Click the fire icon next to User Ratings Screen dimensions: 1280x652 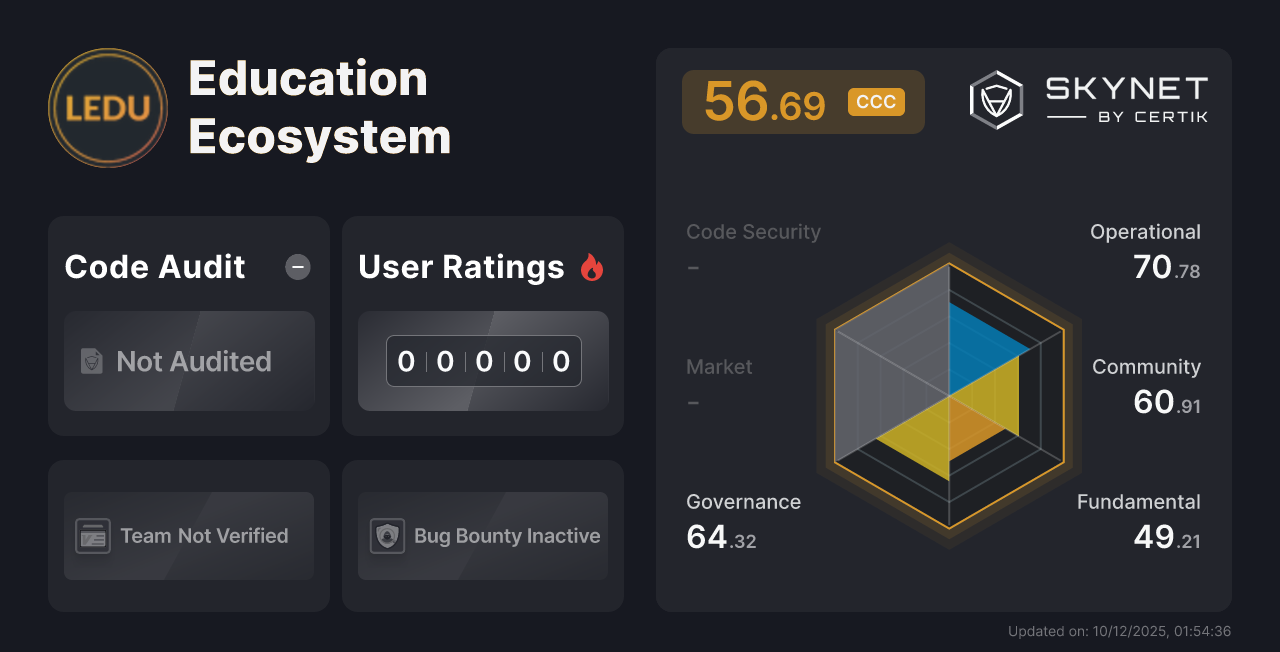[592, 266]
